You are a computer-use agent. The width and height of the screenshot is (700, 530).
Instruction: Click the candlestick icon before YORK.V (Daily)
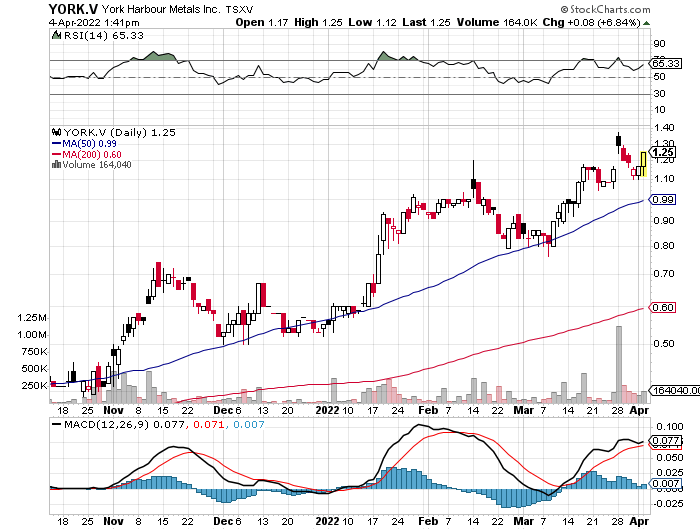pyautogui.click(x=57, y=132)
